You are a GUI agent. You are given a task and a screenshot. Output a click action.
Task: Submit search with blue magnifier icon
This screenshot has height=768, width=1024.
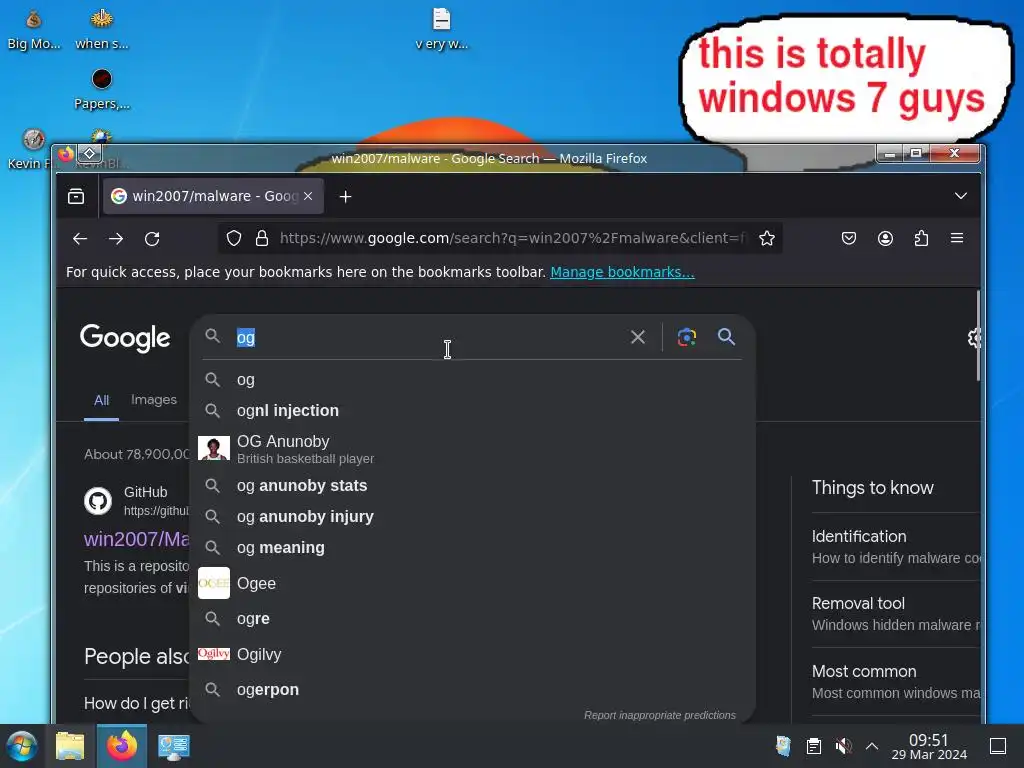[x=726, y=337]
